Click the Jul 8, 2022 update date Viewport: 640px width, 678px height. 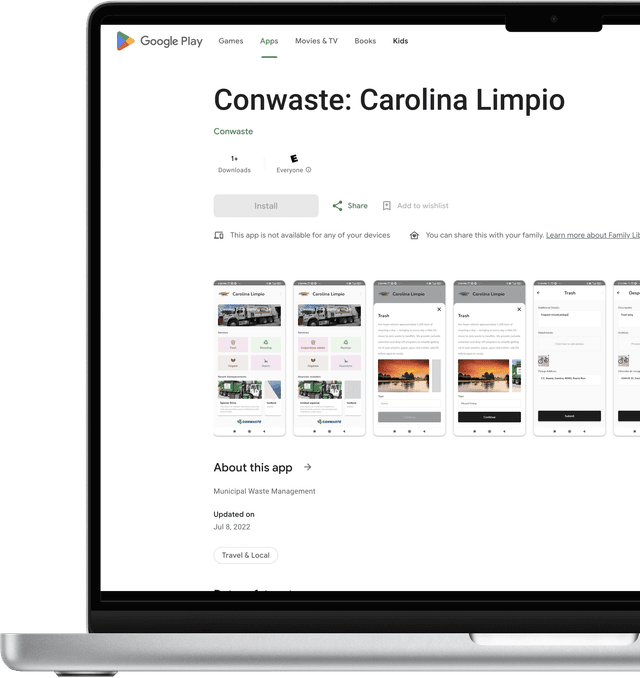232,527
